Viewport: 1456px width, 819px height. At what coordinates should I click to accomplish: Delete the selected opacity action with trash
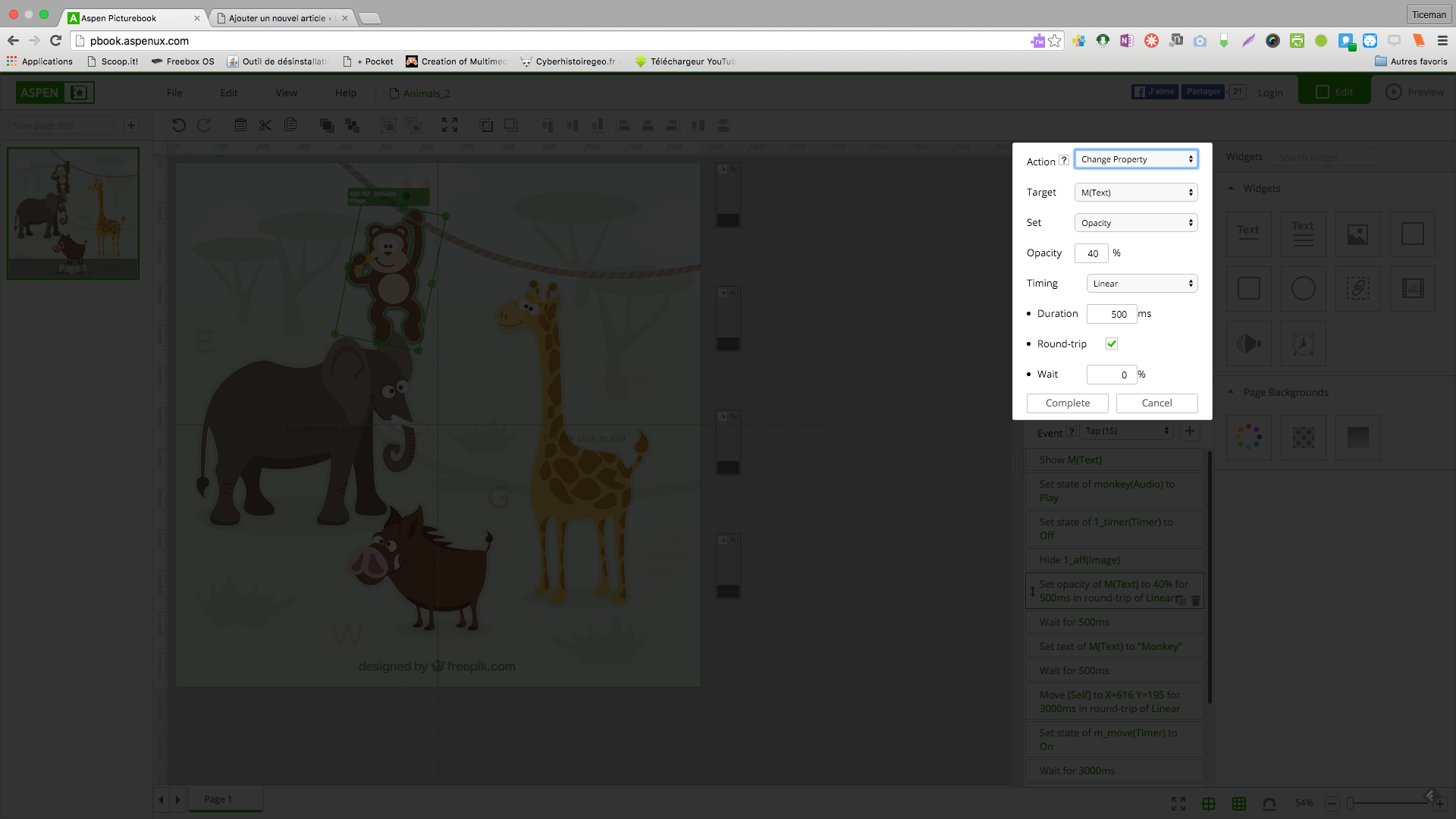coord(1196,600)
